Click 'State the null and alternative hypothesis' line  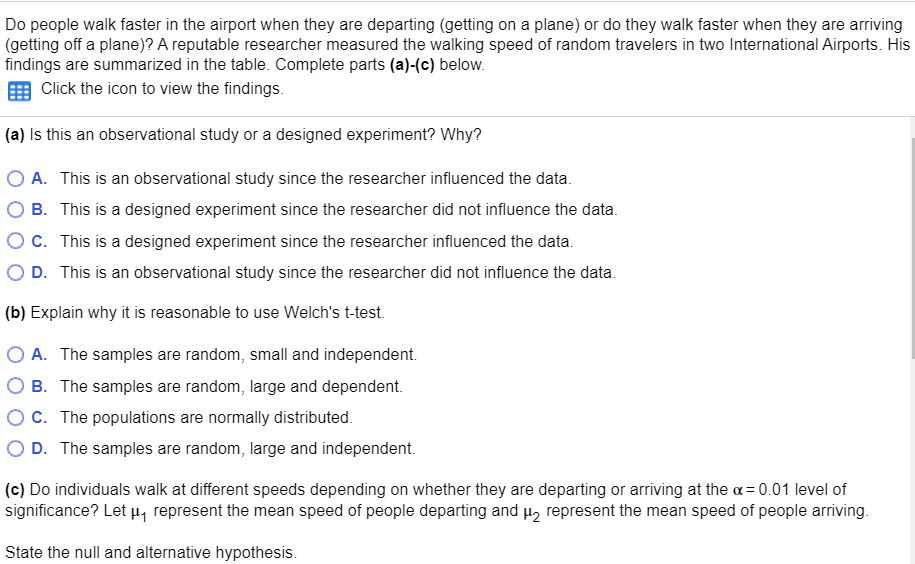click(151, 552)
